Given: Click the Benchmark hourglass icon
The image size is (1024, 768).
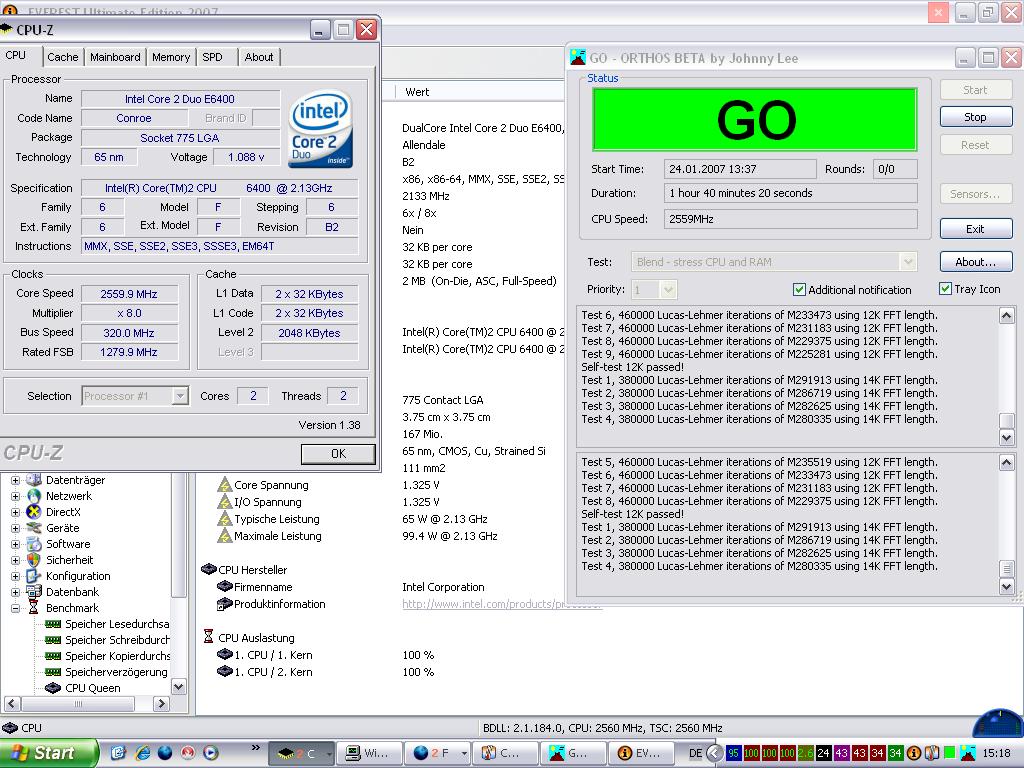Looking at the screenshot, I should tap(34, 608).
